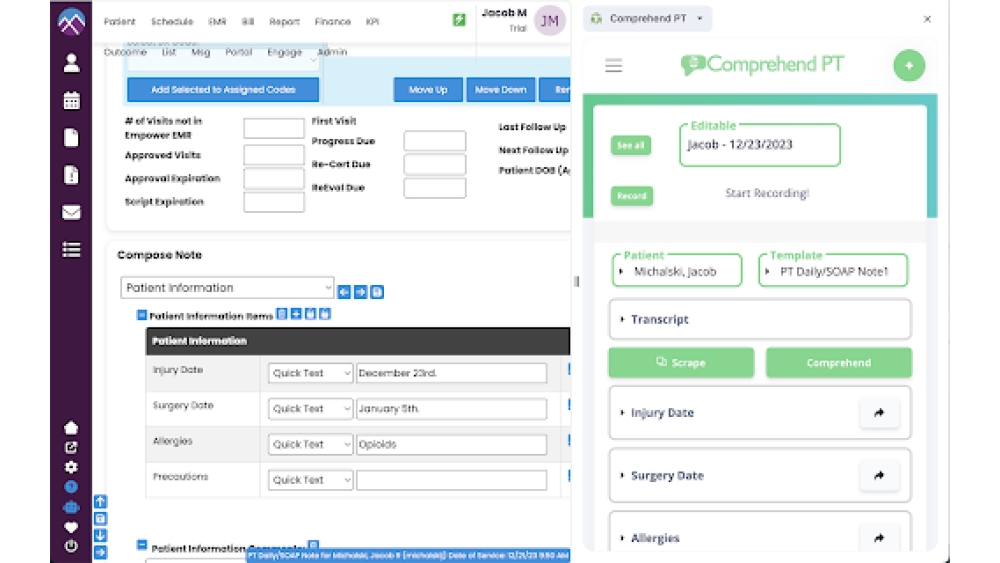Click the Move Down button
The image size is (1000, 563).
pos(501,90)
